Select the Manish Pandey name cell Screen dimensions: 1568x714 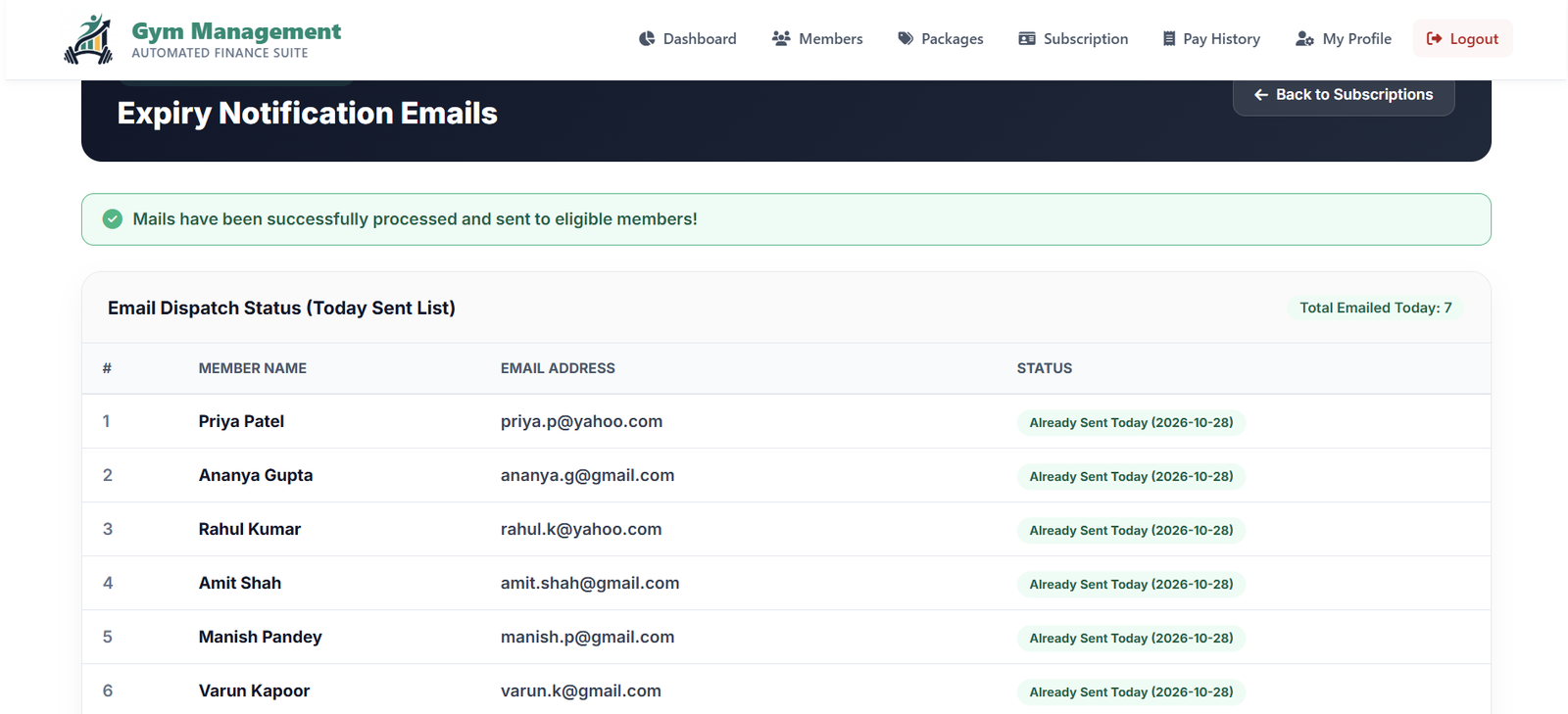click(261, 637)
